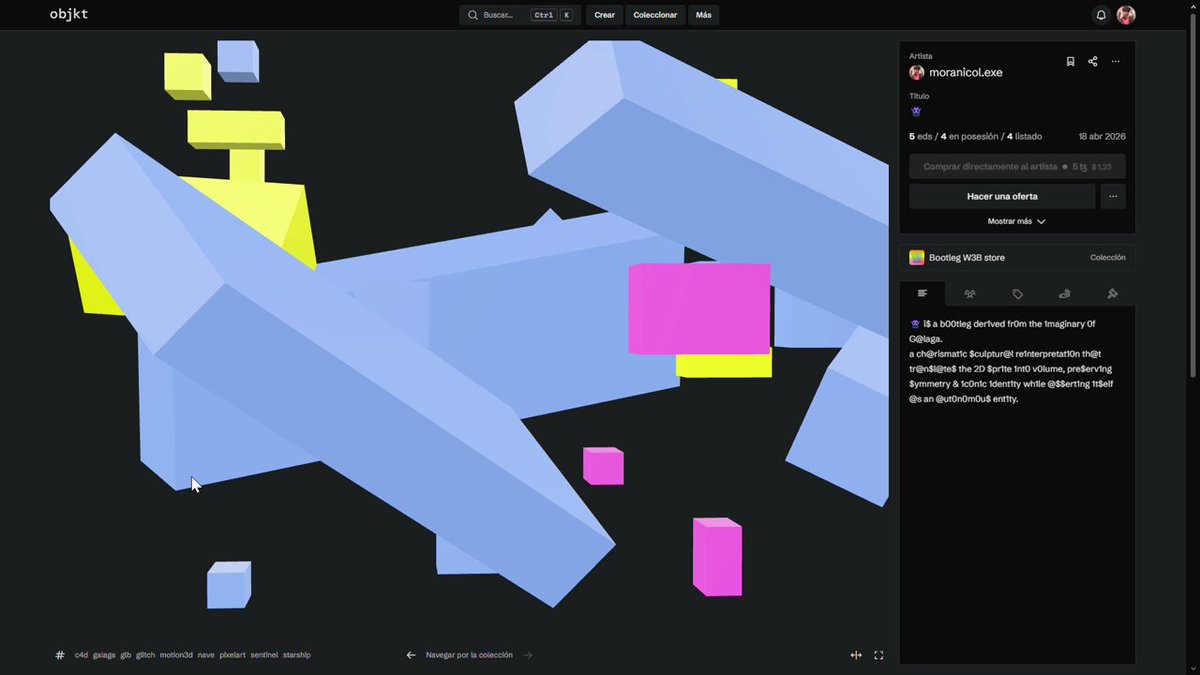This screenshot has height=675, width=1200.
Task: Go to previous item in collection
Action: (411, 655)
